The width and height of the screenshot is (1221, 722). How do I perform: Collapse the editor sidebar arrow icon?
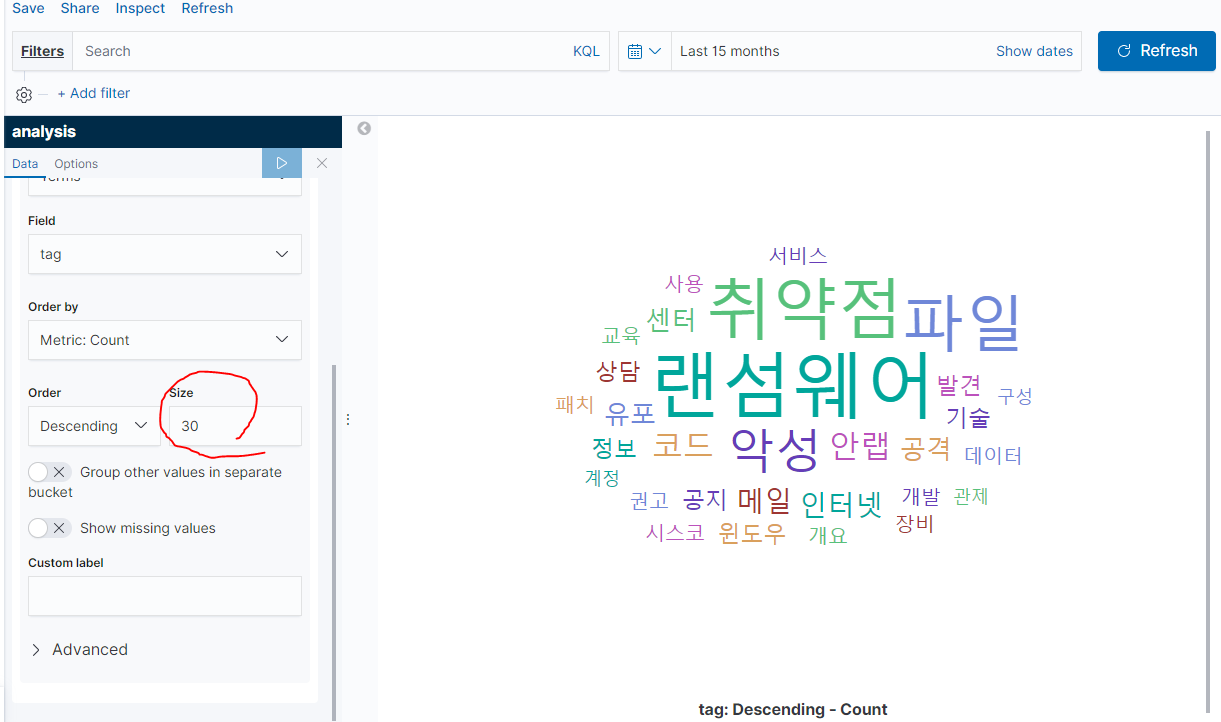tap(364, 128)
